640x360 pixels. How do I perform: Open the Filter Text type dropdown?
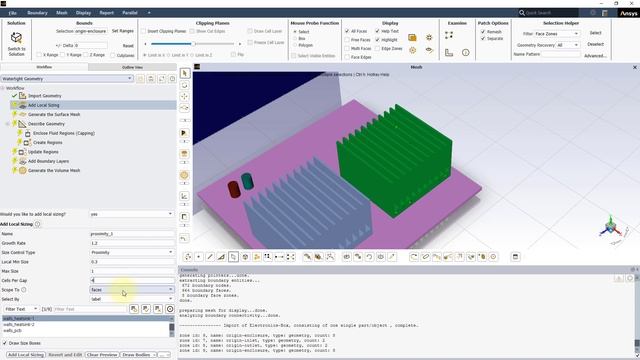coord(21,309)
